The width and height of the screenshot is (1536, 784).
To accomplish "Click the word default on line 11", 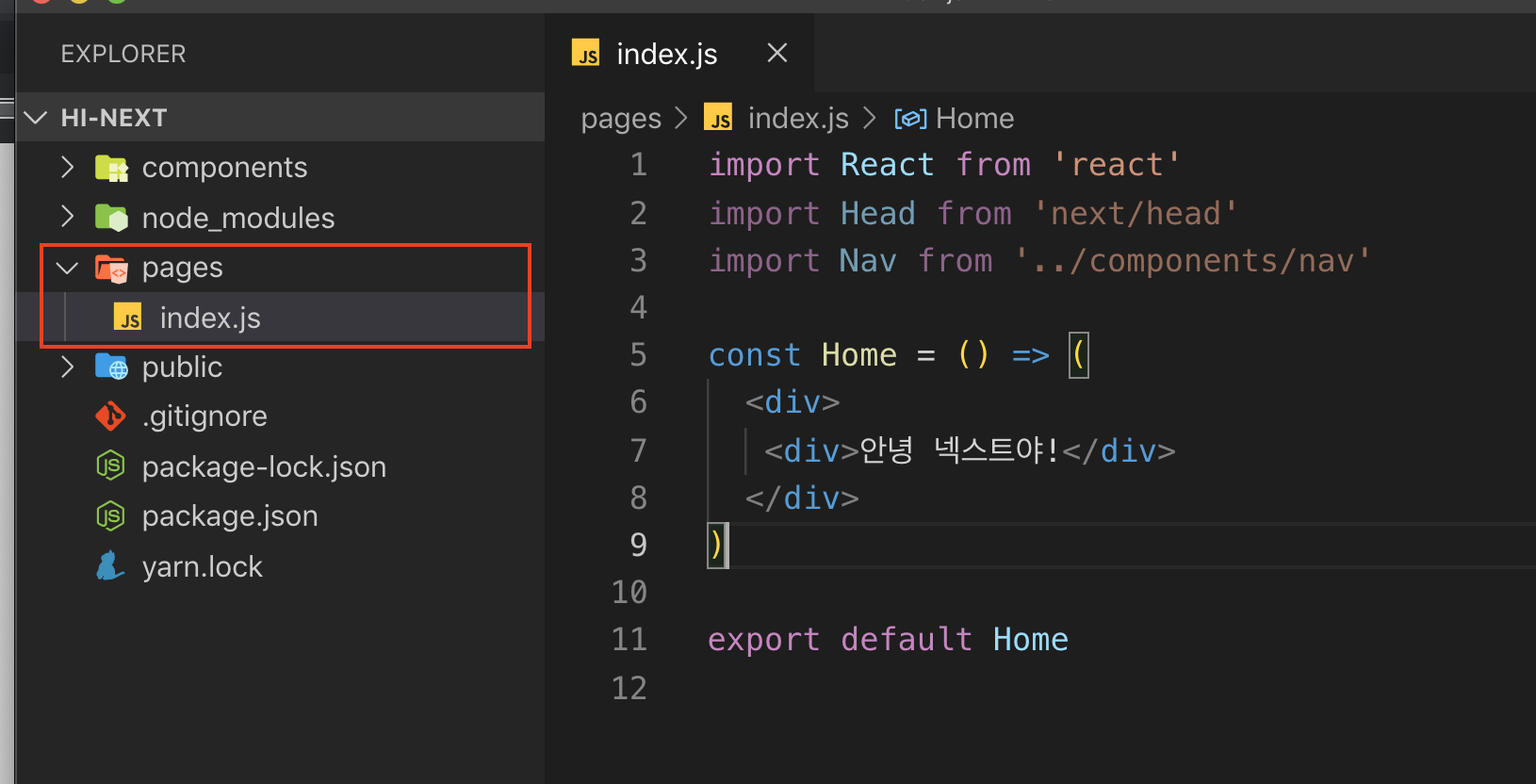I will [x=907, y=640].
